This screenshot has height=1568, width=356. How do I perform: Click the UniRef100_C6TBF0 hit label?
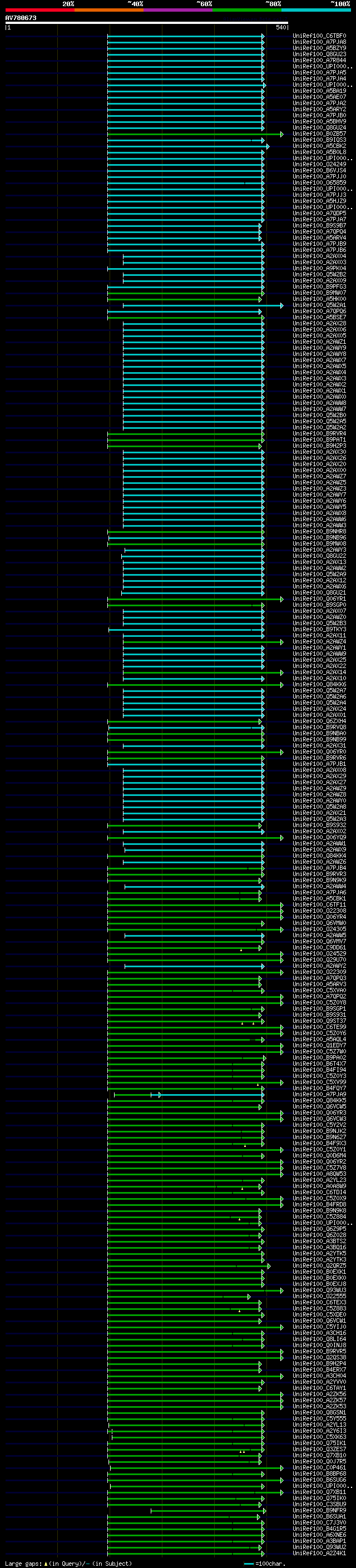click(x=319, y=36)
